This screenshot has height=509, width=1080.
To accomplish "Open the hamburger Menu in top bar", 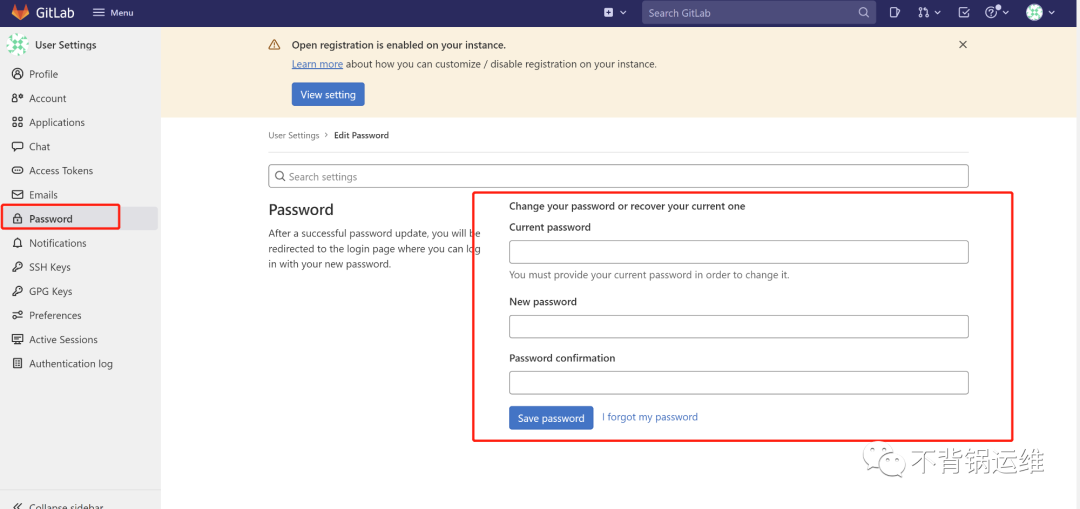I will 113,13.
